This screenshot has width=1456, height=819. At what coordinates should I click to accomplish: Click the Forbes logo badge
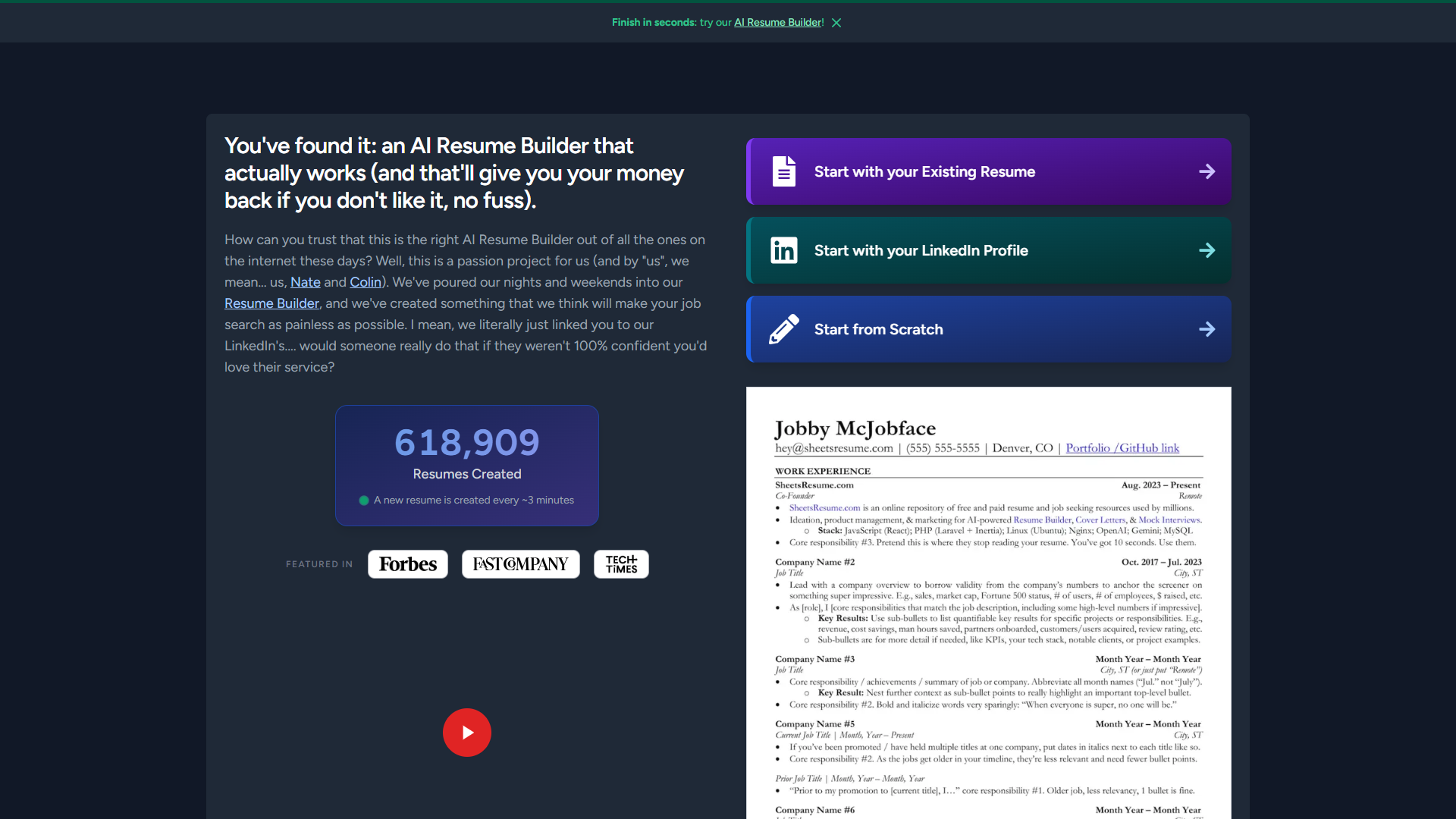click(x=408, y=564)
